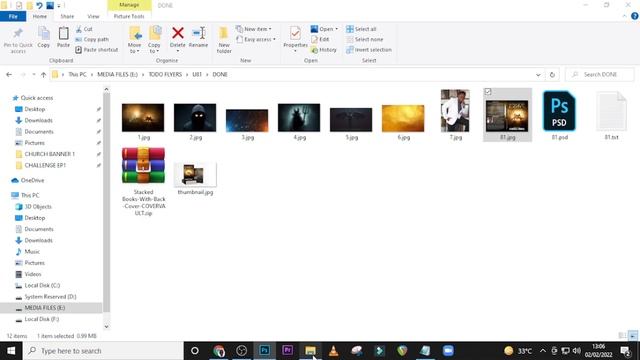
Task: Open the New item dropdown
Action: pos(253,29)
